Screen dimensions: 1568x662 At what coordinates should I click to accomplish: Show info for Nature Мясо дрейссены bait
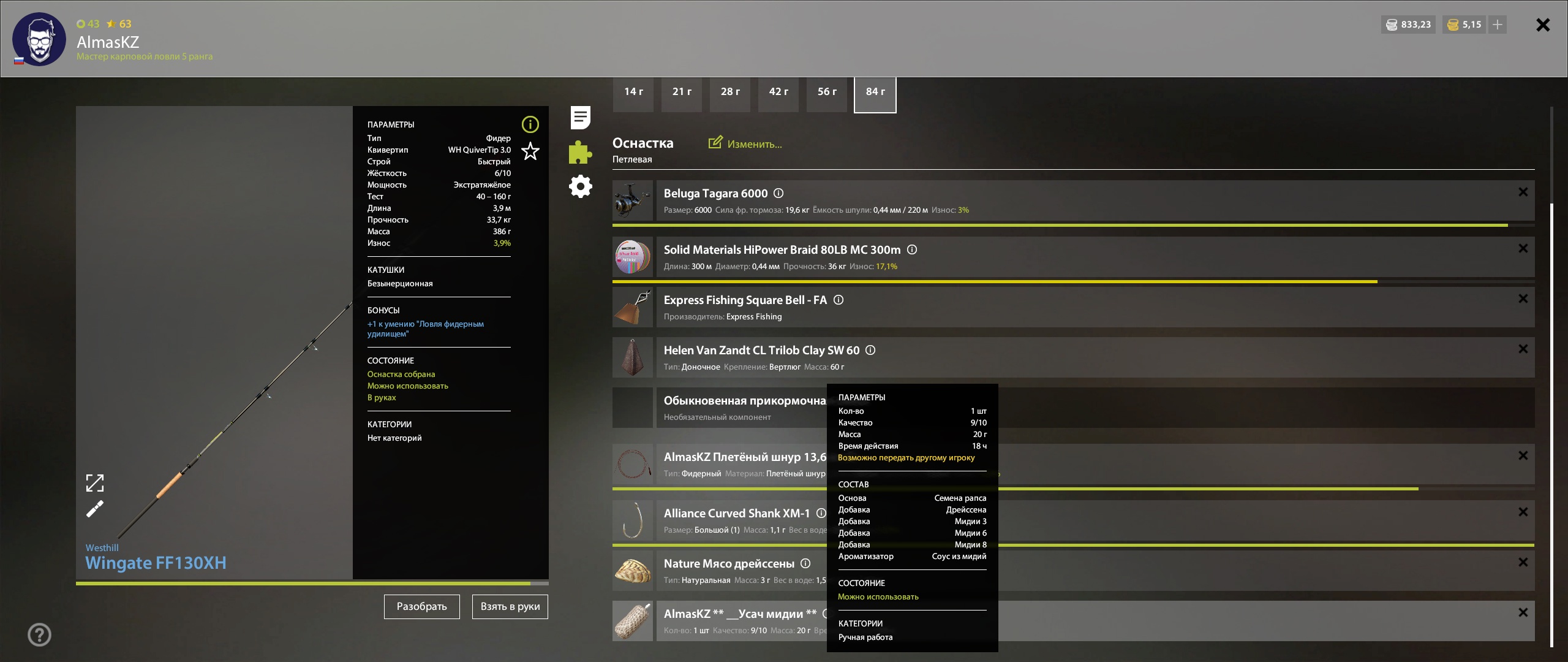click(x=805, y=563)
